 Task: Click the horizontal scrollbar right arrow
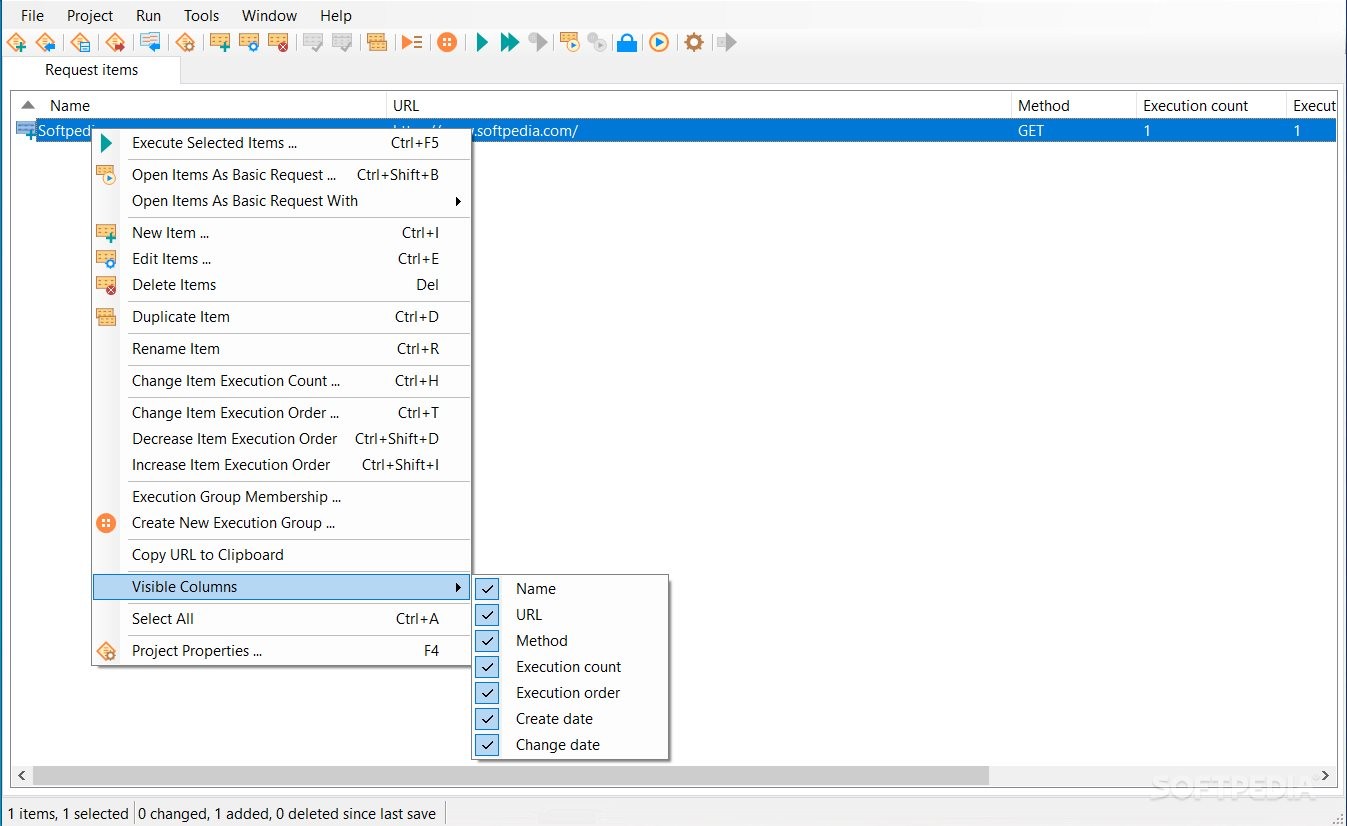tap(1325, 776)
